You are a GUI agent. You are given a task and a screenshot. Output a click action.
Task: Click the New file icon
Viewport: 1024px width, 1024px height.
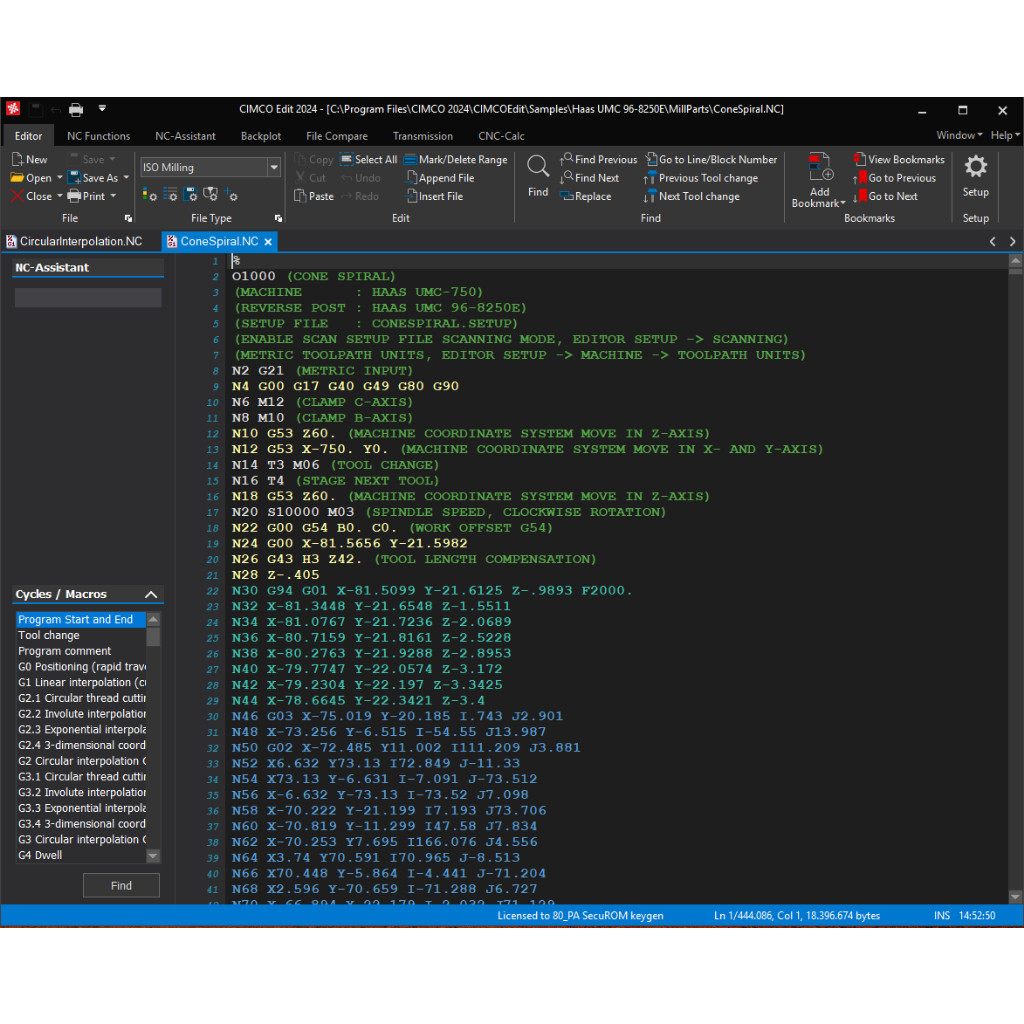(x=18, y=159)
